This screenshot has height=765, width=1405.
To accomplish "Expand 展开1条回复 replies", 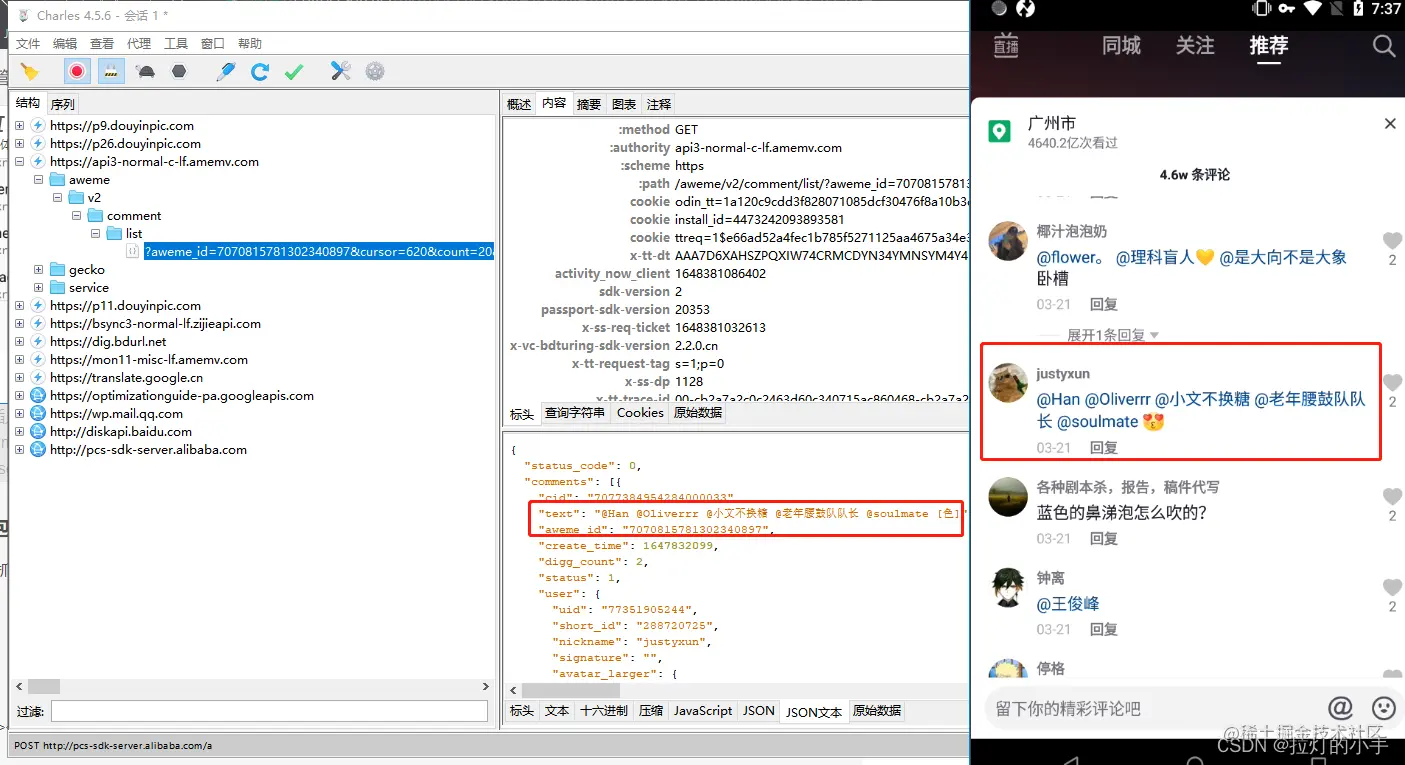I will tap(1112, 335).
